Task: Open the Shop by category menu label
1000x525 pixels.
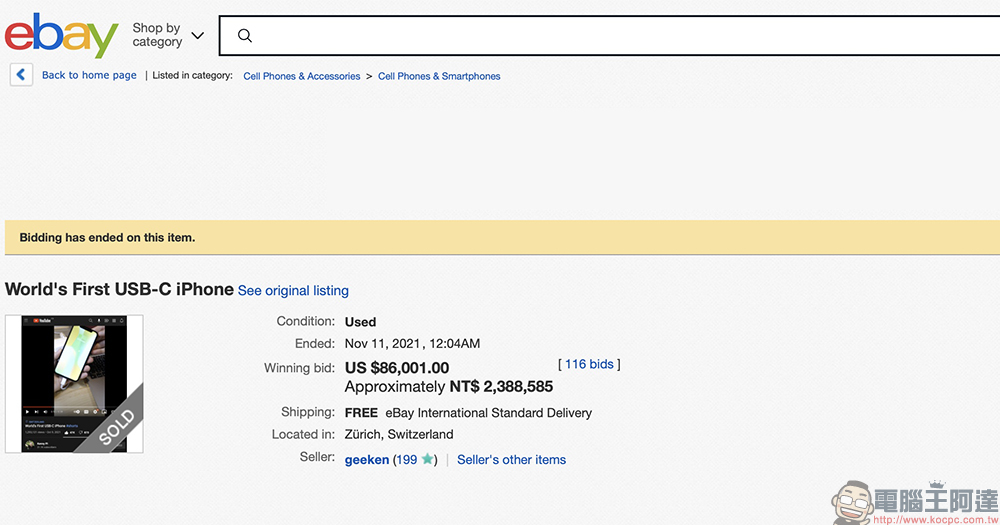Action: click(x=157, y=35)
